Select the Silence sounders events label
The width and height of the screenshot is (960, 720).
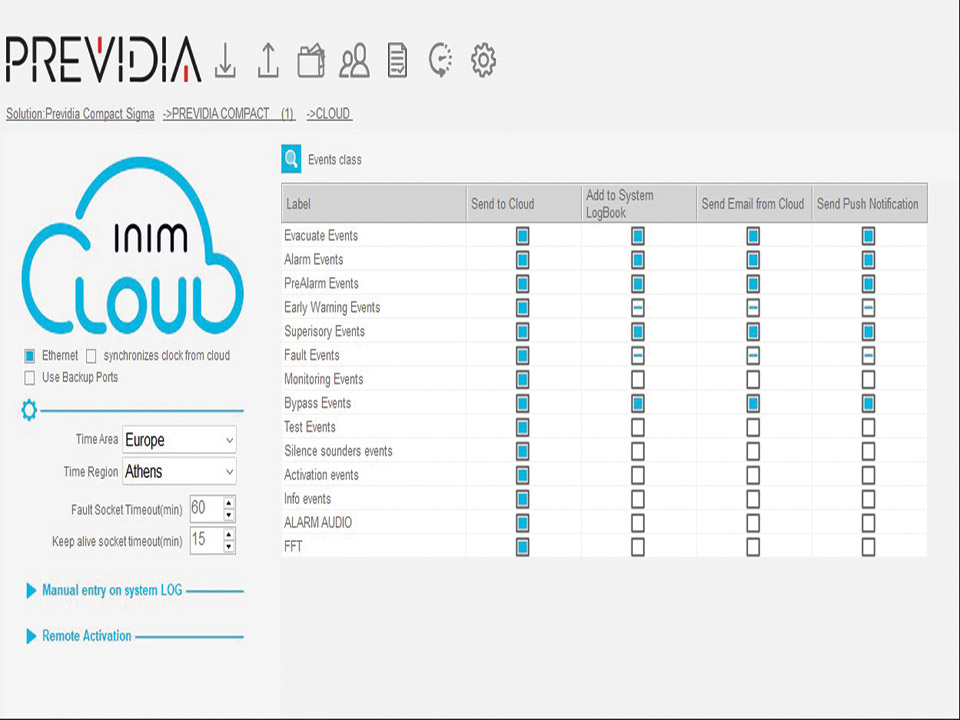[338, 451]
